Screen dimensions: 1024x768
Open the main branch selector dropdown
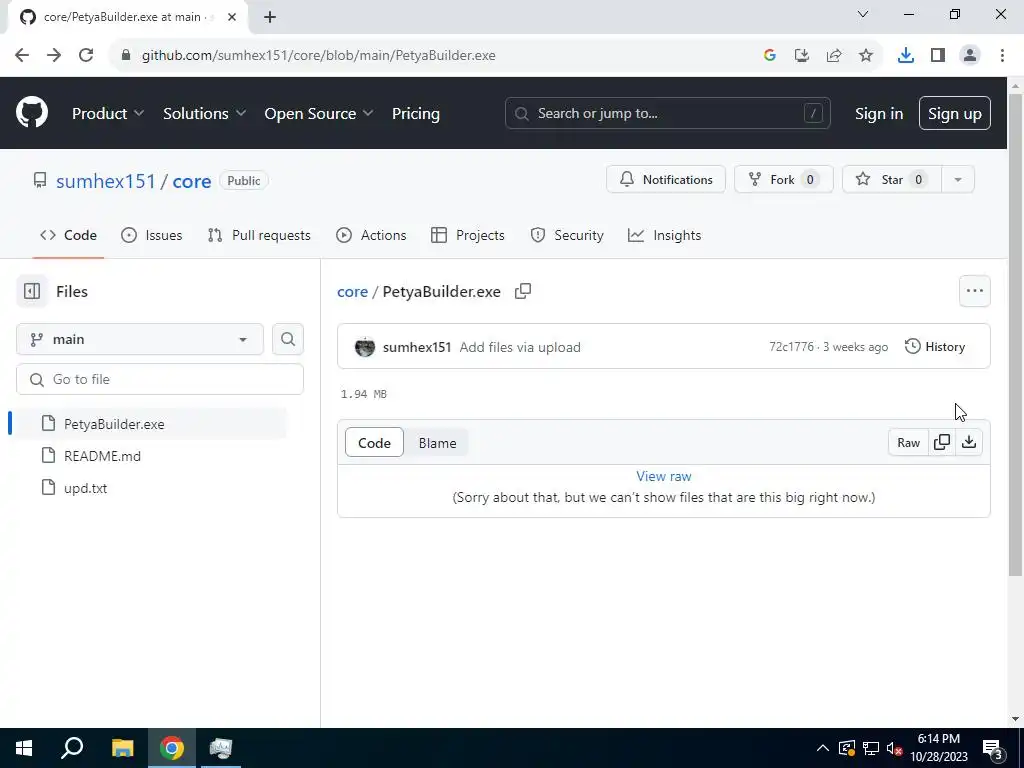(140, 340)
